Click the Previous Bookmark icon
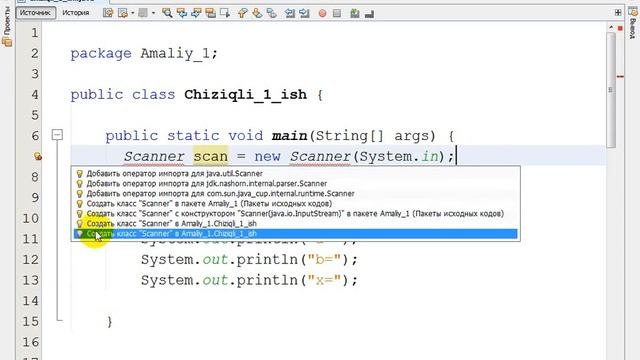 click(x=242, y=13)
